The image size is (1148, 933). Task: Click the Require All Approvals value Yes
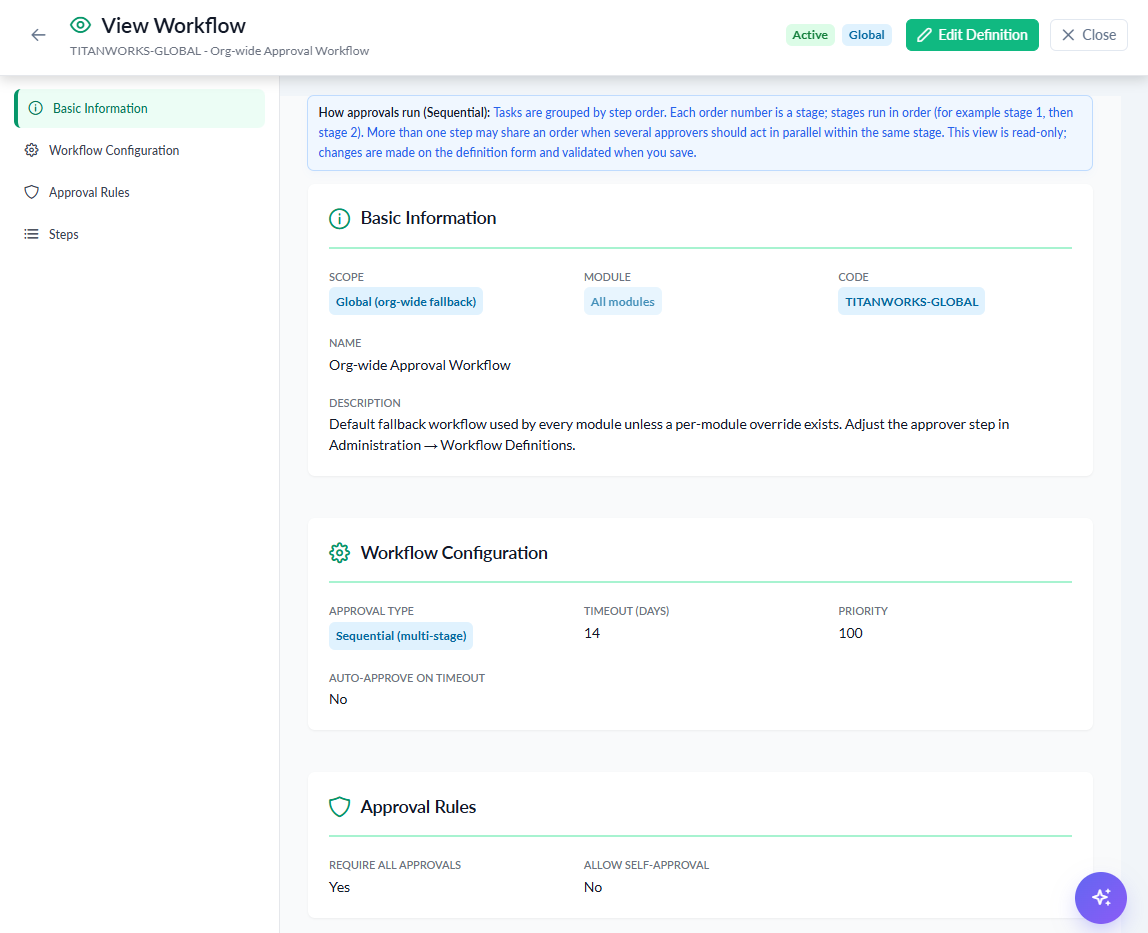point(339,888)
